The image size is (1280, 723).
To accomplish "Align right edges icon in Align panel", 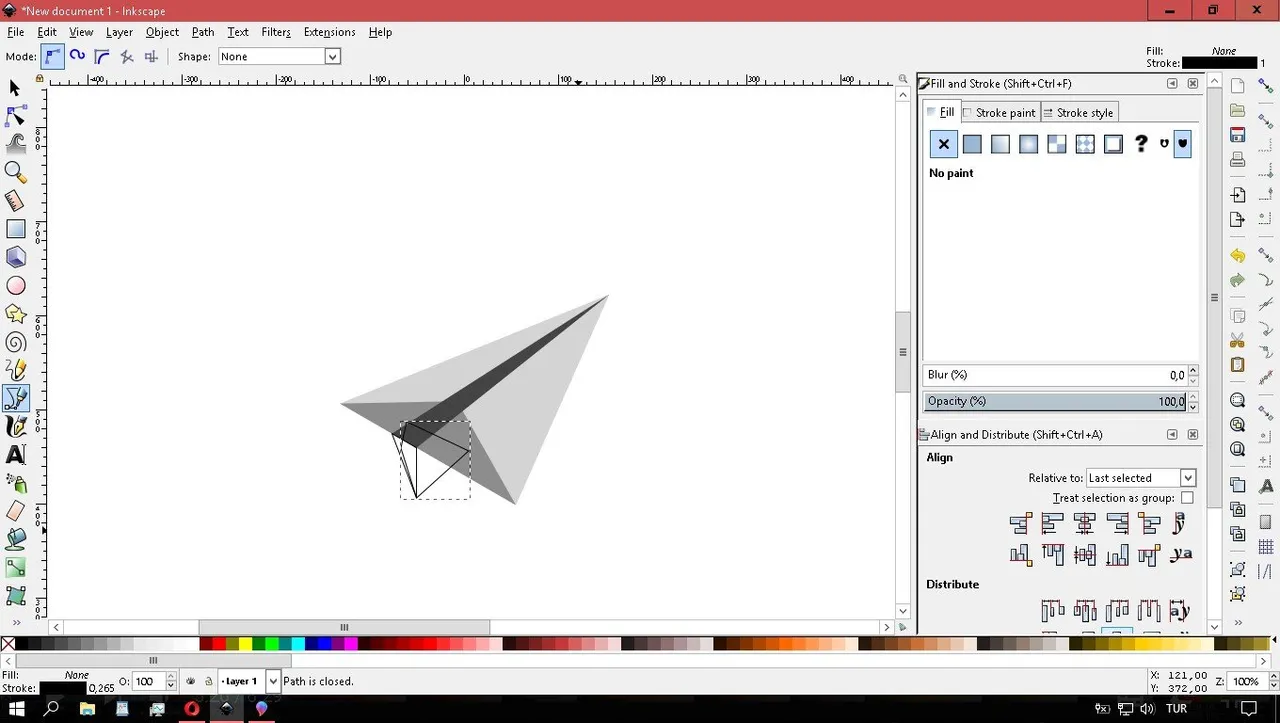I will (x=1117, y=523).
